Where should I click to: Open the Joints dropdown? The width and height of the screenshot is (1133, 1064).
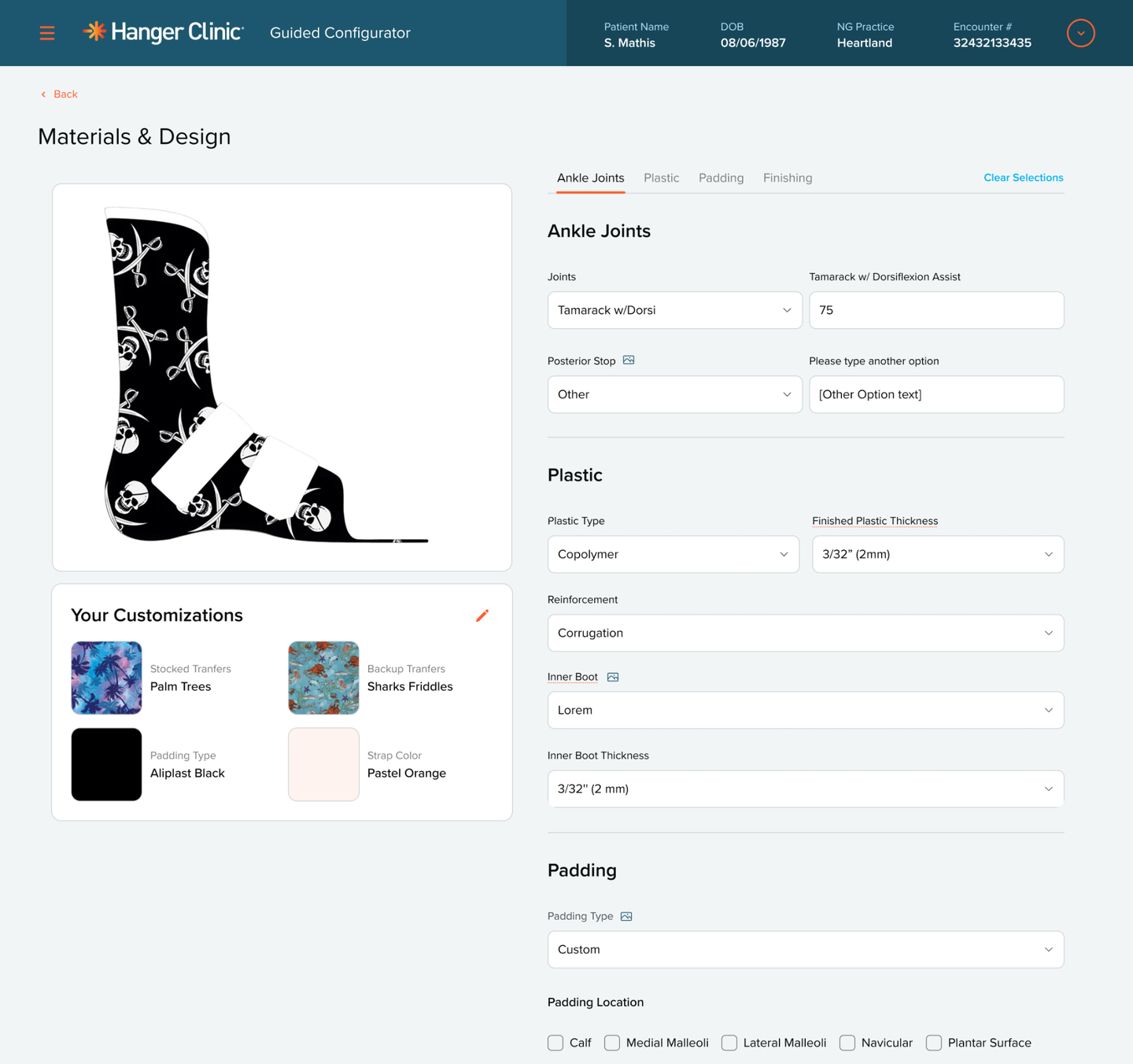(675, 310)
